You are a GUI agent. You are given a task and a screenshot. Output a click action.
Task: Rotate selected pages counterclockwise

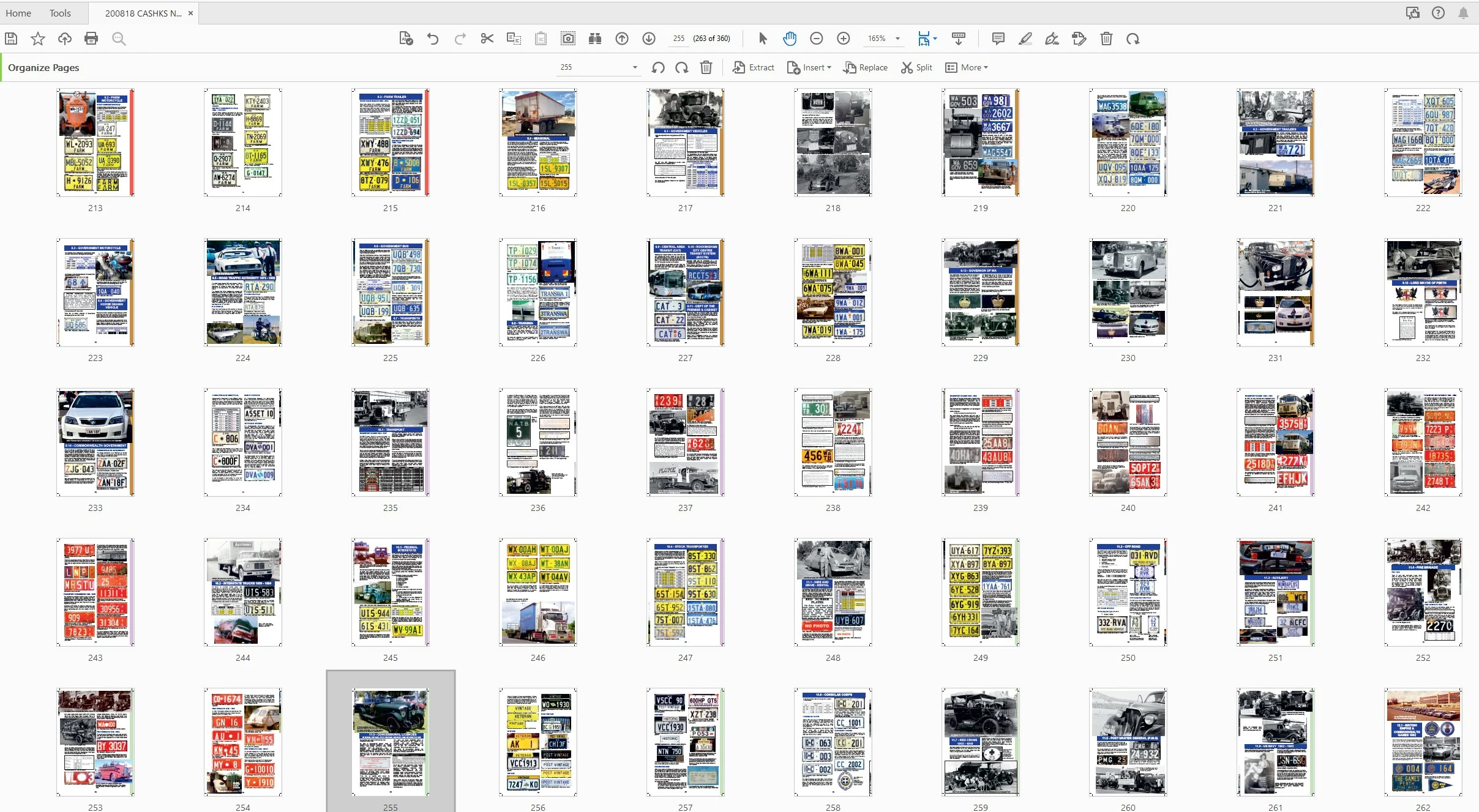pos(658,67)
